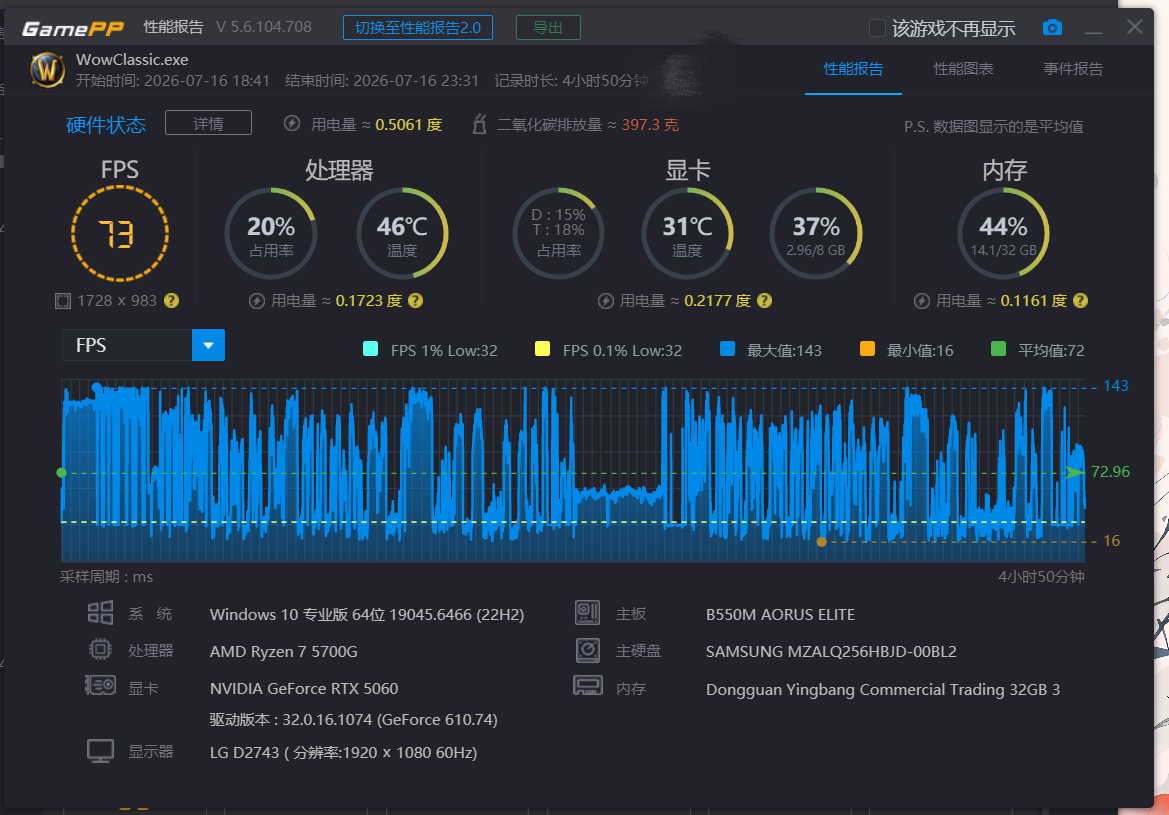The width and height of the screenshot is (1169, 815).
Task: Click the B550M AORUS ELITE text
Action: coord(781,614)
